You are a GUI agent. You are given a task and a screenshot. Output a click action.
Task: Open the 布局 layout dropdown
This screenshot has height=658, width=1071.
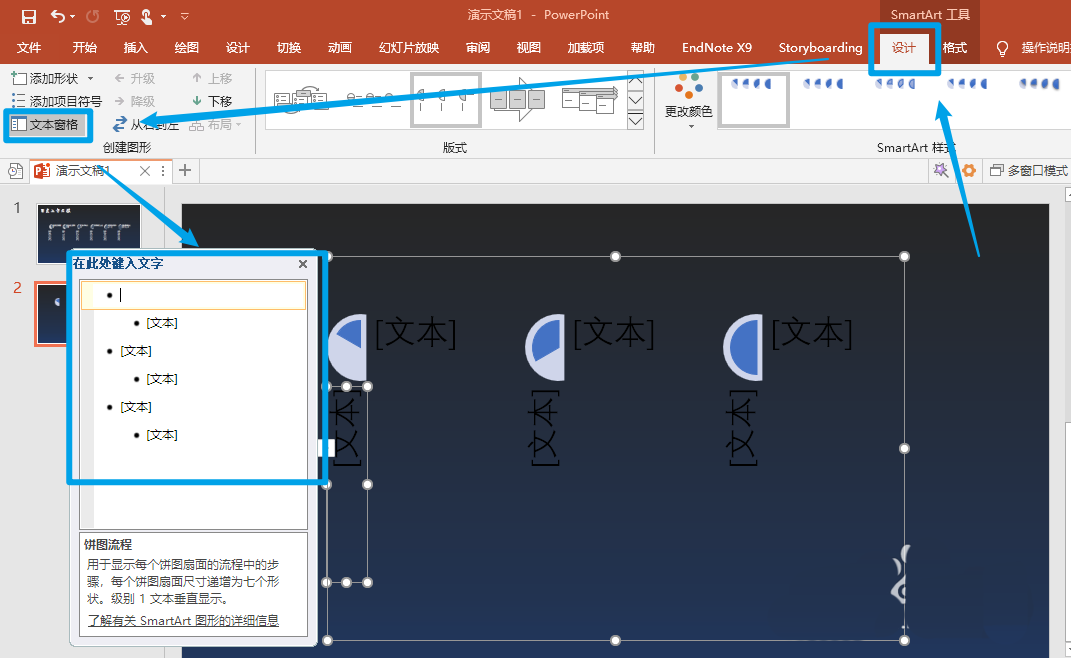click(x=215, y=124)
